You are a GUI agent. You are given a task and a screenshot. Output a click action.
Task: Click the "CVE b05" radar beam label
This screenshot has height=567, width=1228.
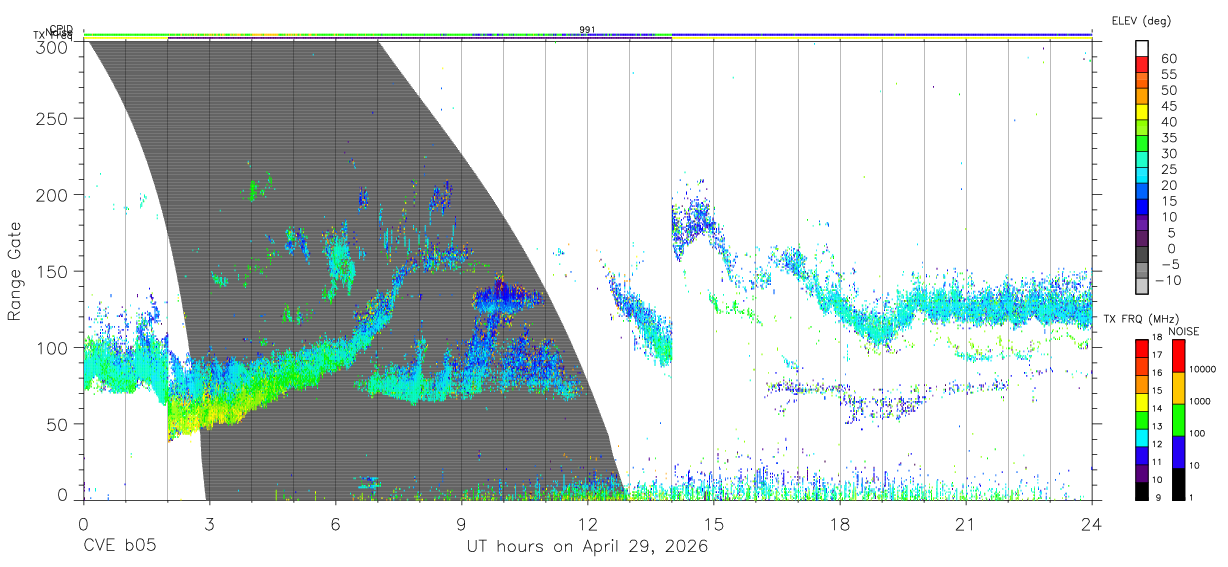pos(119,547)
